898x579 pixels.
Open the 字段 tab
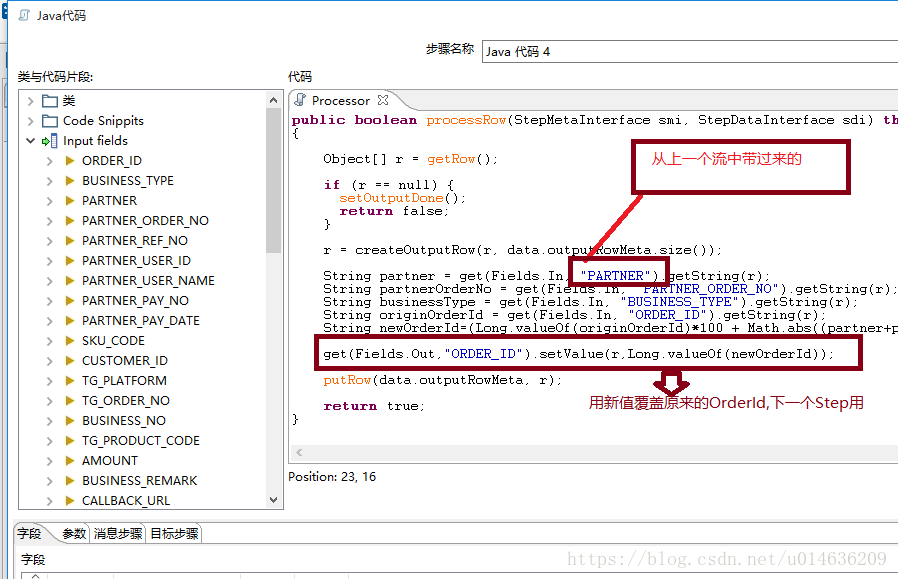29,534
